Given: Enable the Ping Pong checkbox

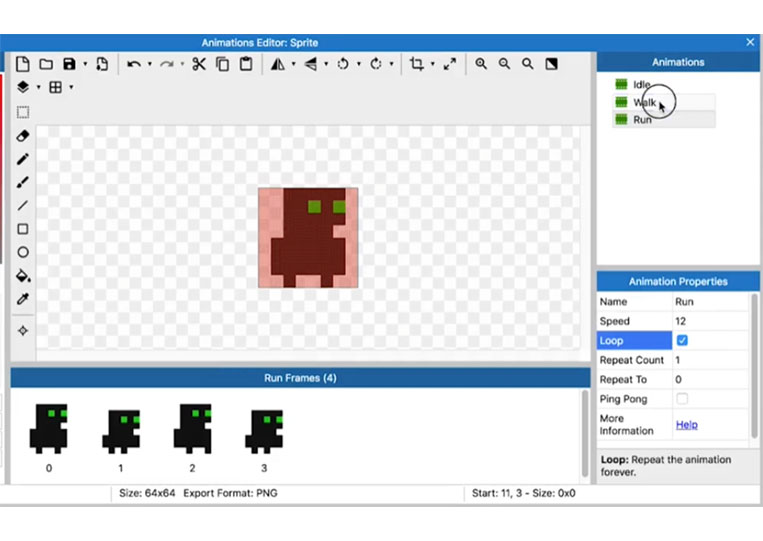Looking at the screenshot, I should coord(682,399).
